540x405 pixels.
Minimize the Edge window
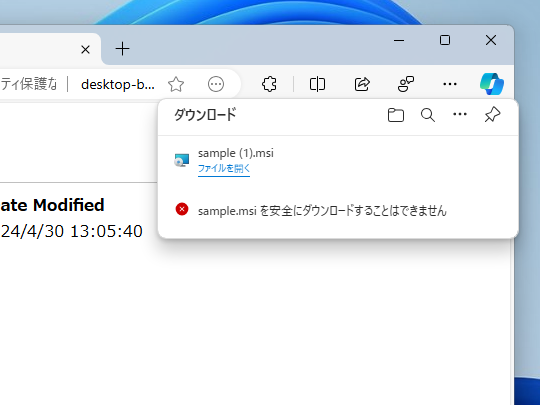pos(399,41)
